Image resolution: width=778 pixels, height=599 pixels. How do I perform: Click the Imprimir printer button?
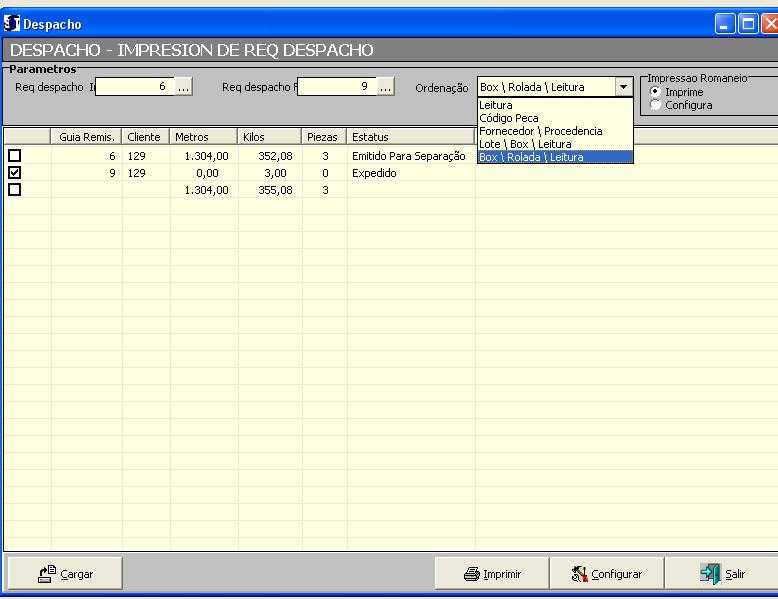click(491, 574)
